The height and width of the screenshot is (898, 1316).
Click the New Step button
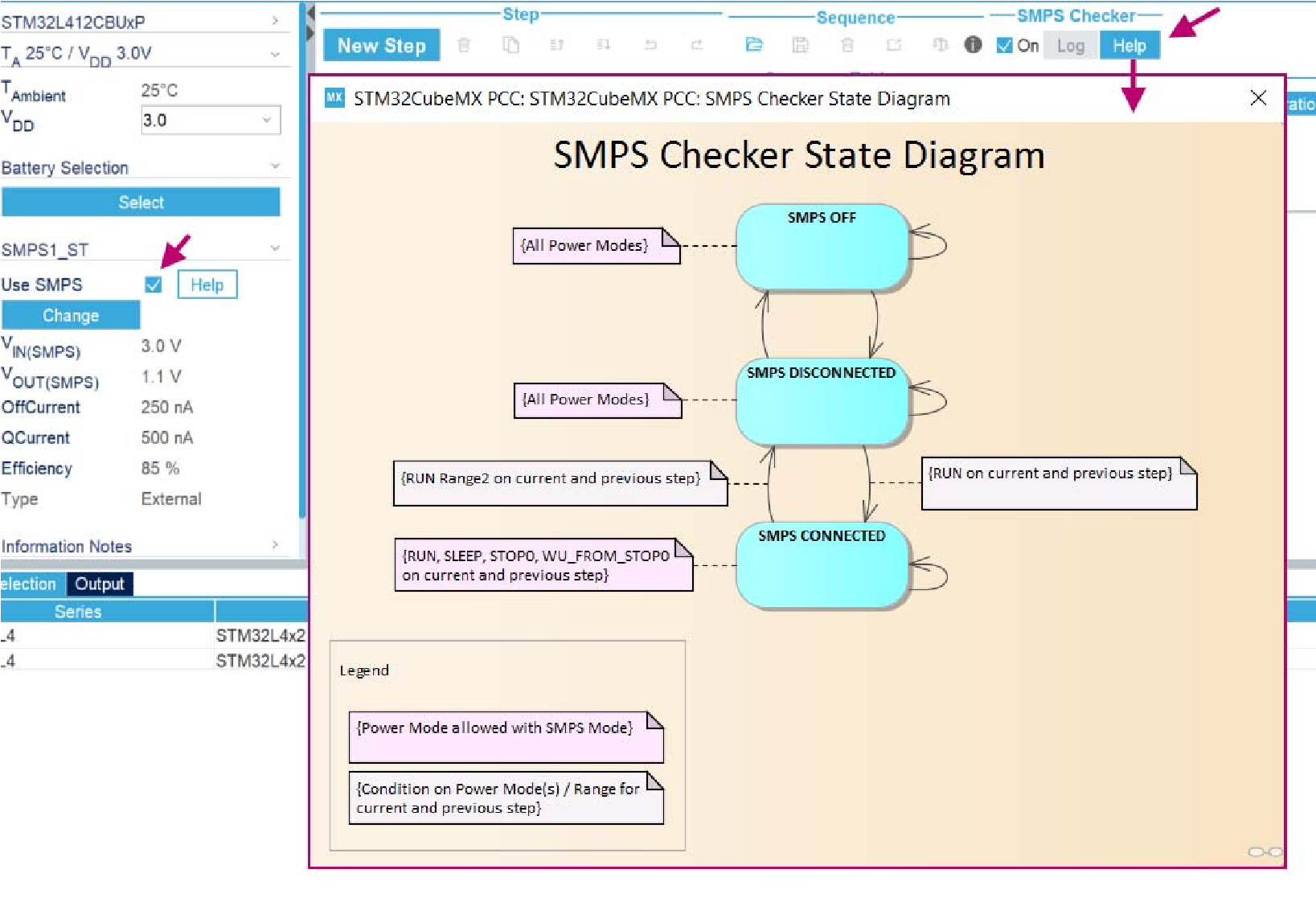tap(382, 46)
